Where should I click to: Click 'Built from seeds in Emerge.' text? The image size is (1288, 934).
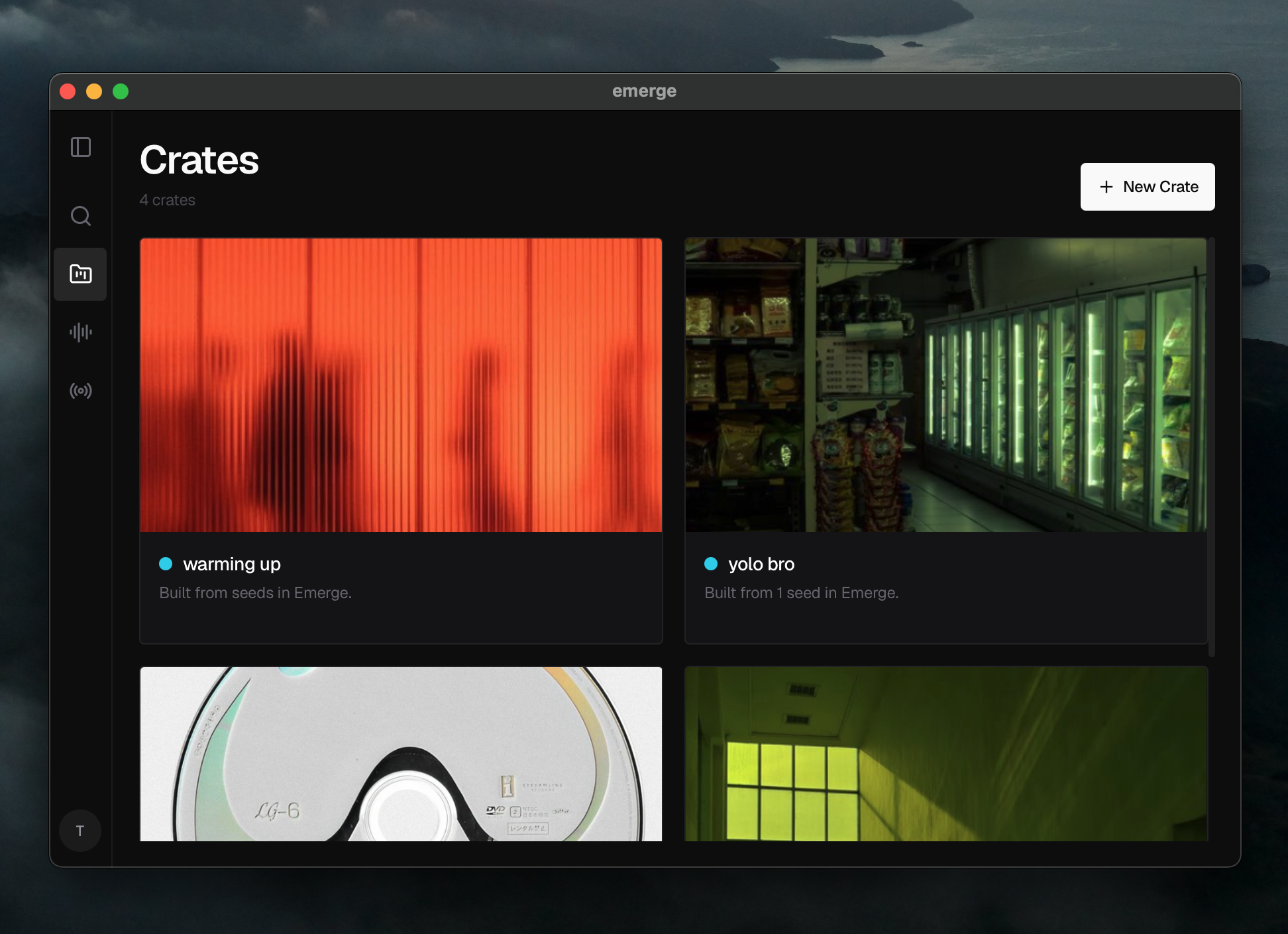tap(255, 593)
